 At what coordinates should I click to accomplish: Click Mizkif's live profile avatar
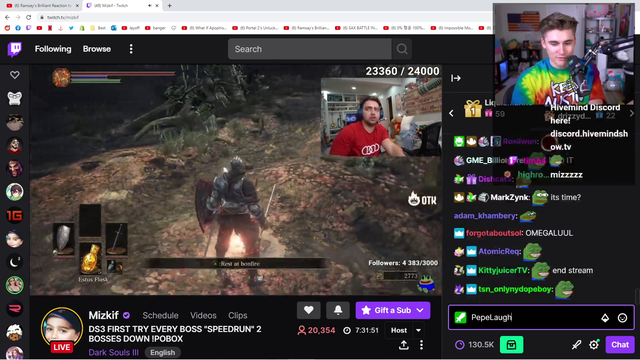[x=62, y=329]
